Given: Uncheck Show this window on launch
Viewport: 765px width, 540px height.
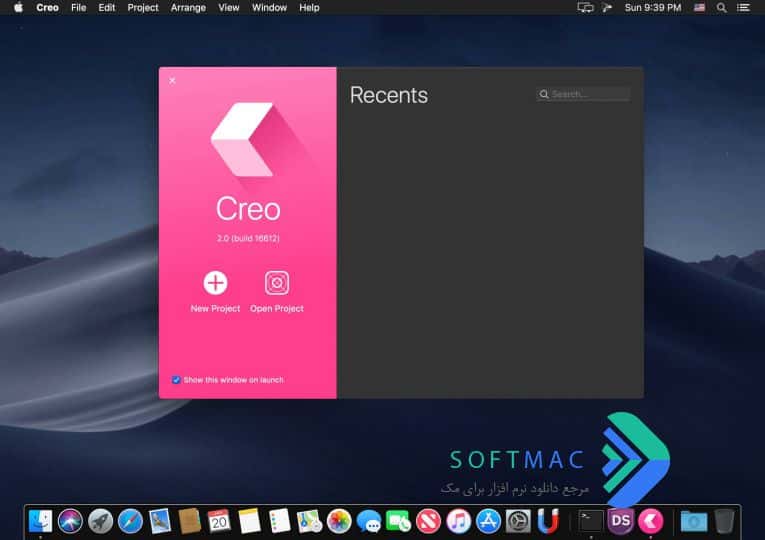Looking at the screenshot, I should click(176, 380).
